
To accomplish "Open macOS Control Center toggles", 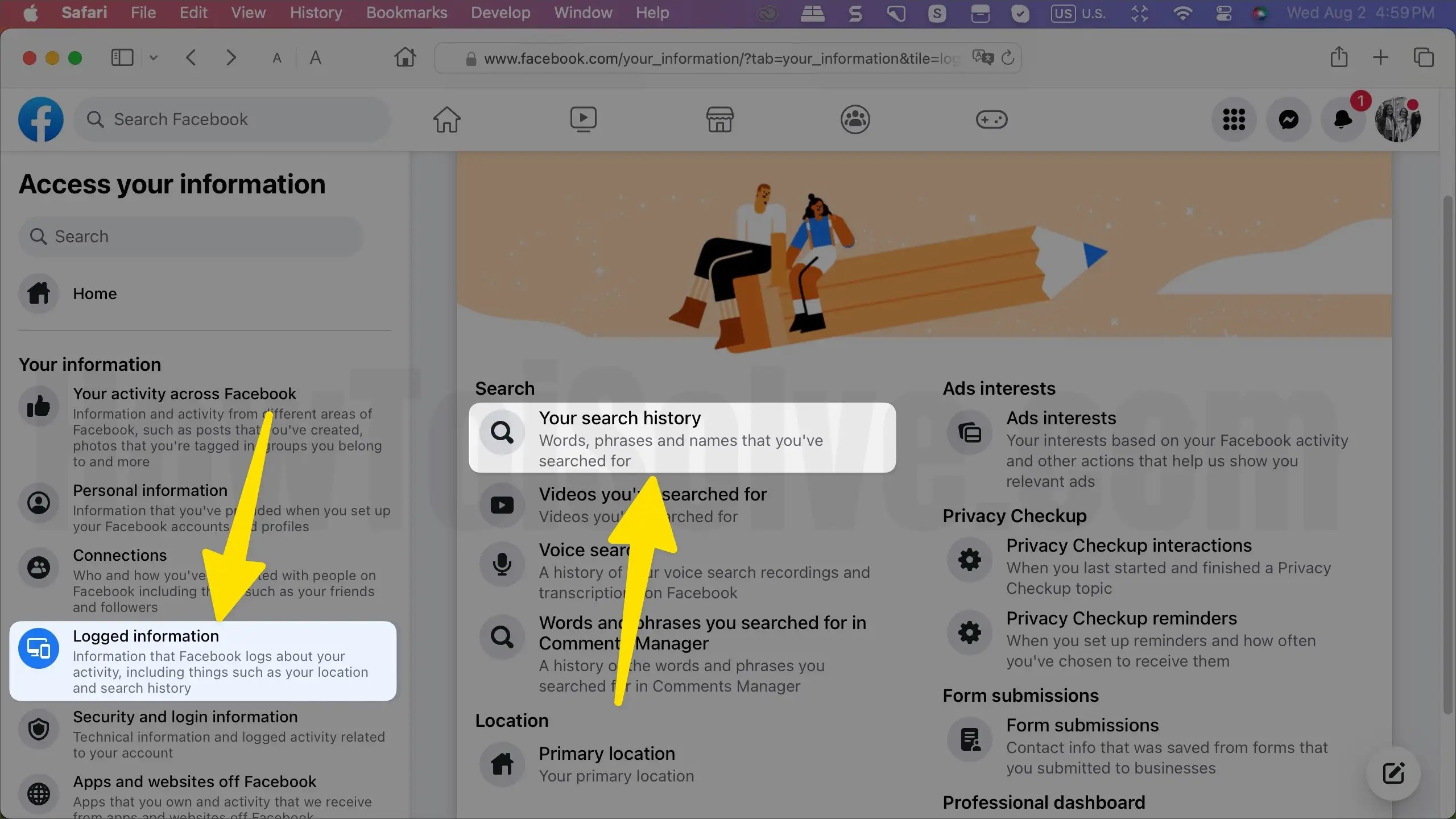I will [x=1223, y=13].
